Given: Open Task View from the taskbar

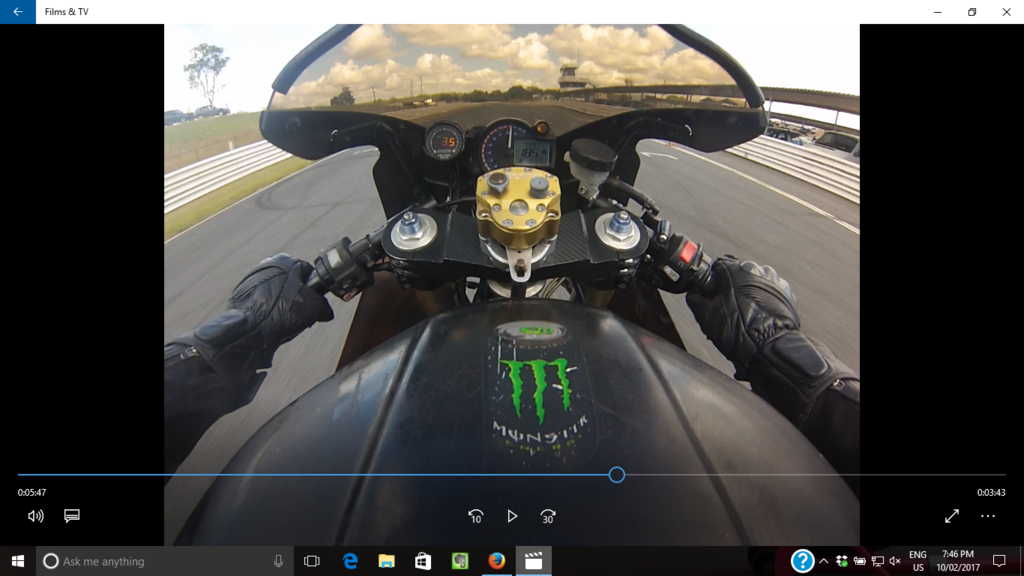Looking at the screenshot, I should [x=311, y=561].
